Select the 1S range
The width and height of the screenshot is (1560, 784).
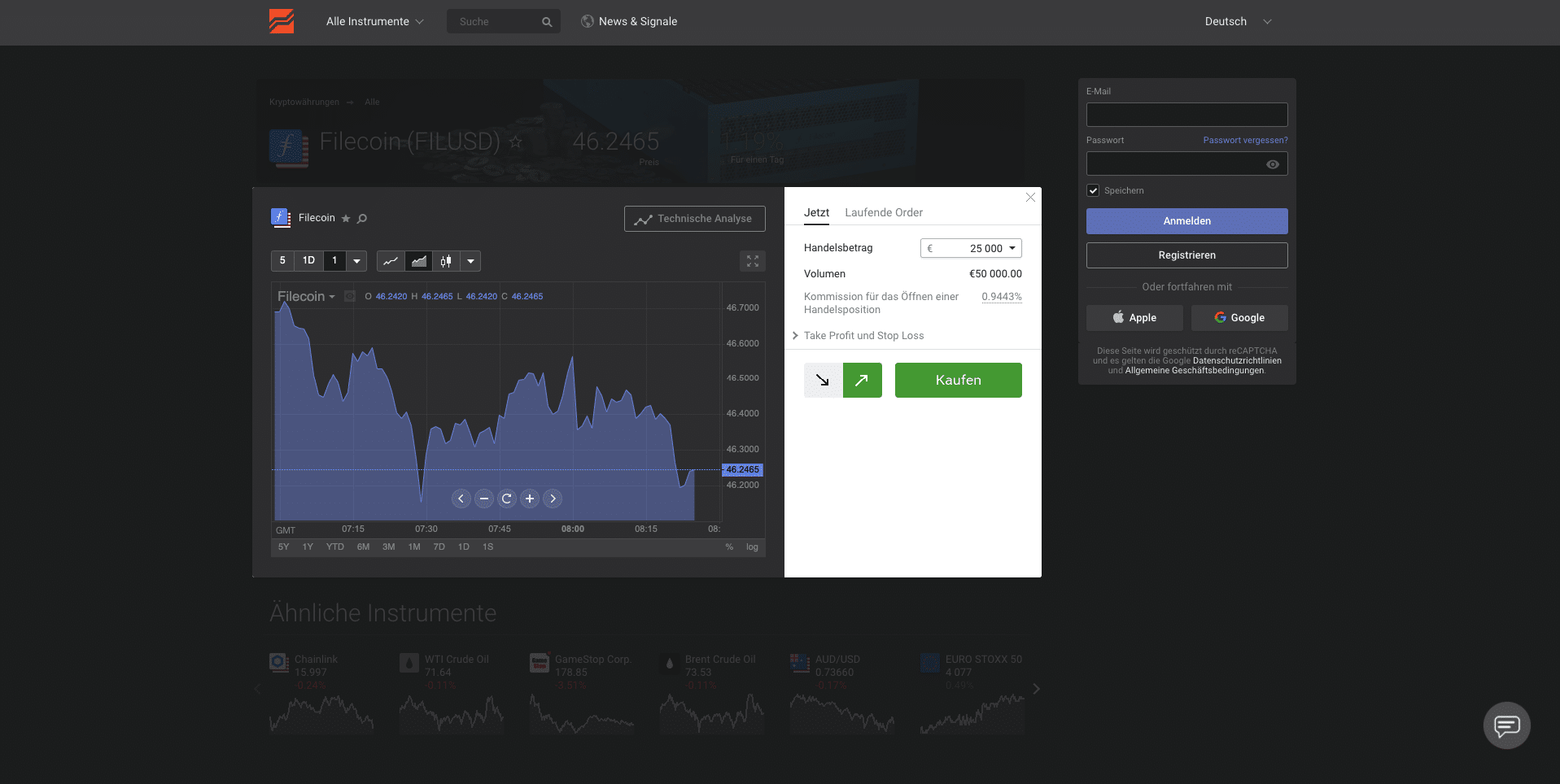(488, 547)
